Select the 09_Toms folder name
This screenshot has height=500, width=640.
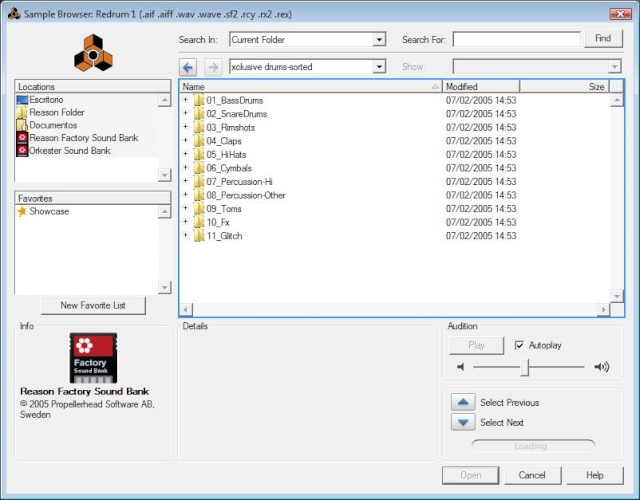[224, 209]
